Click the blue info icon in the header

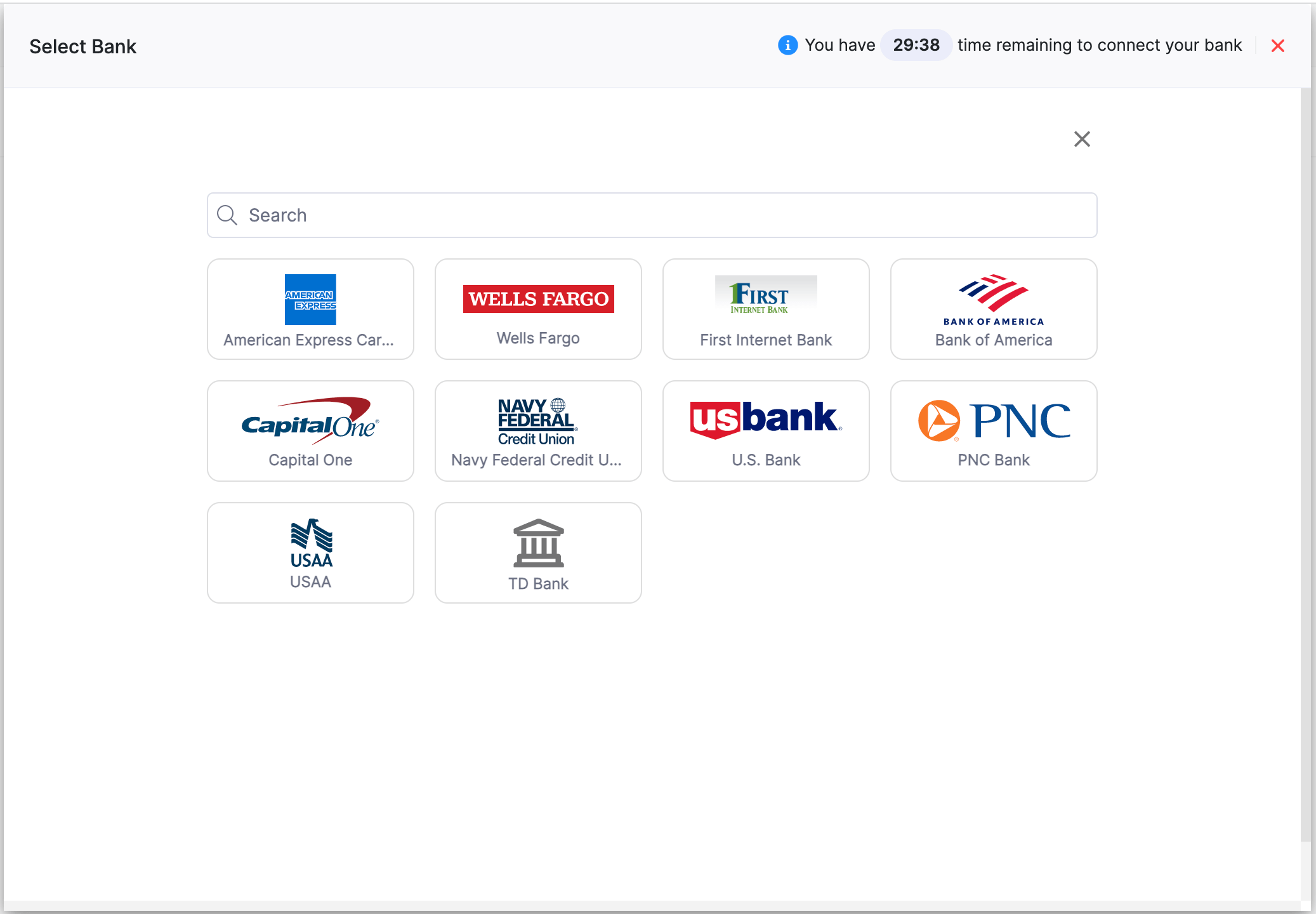[787, 45]
